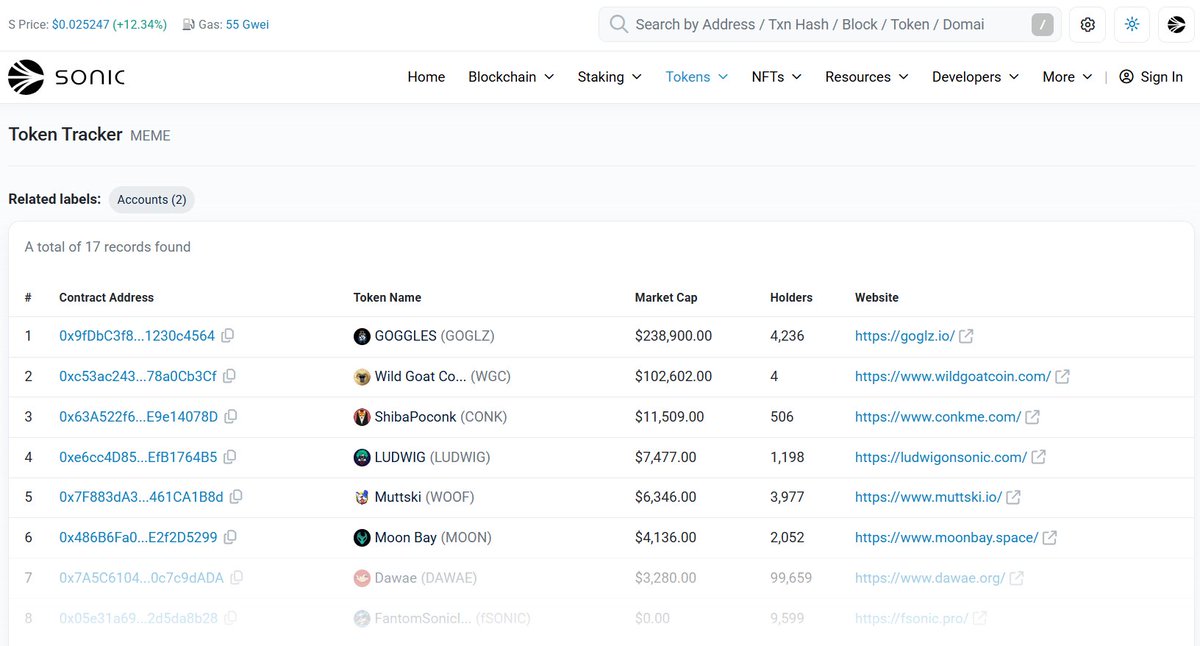Click the search magnifier icon
Screen dimensions: 1200x646
click(x=619, y=24)
